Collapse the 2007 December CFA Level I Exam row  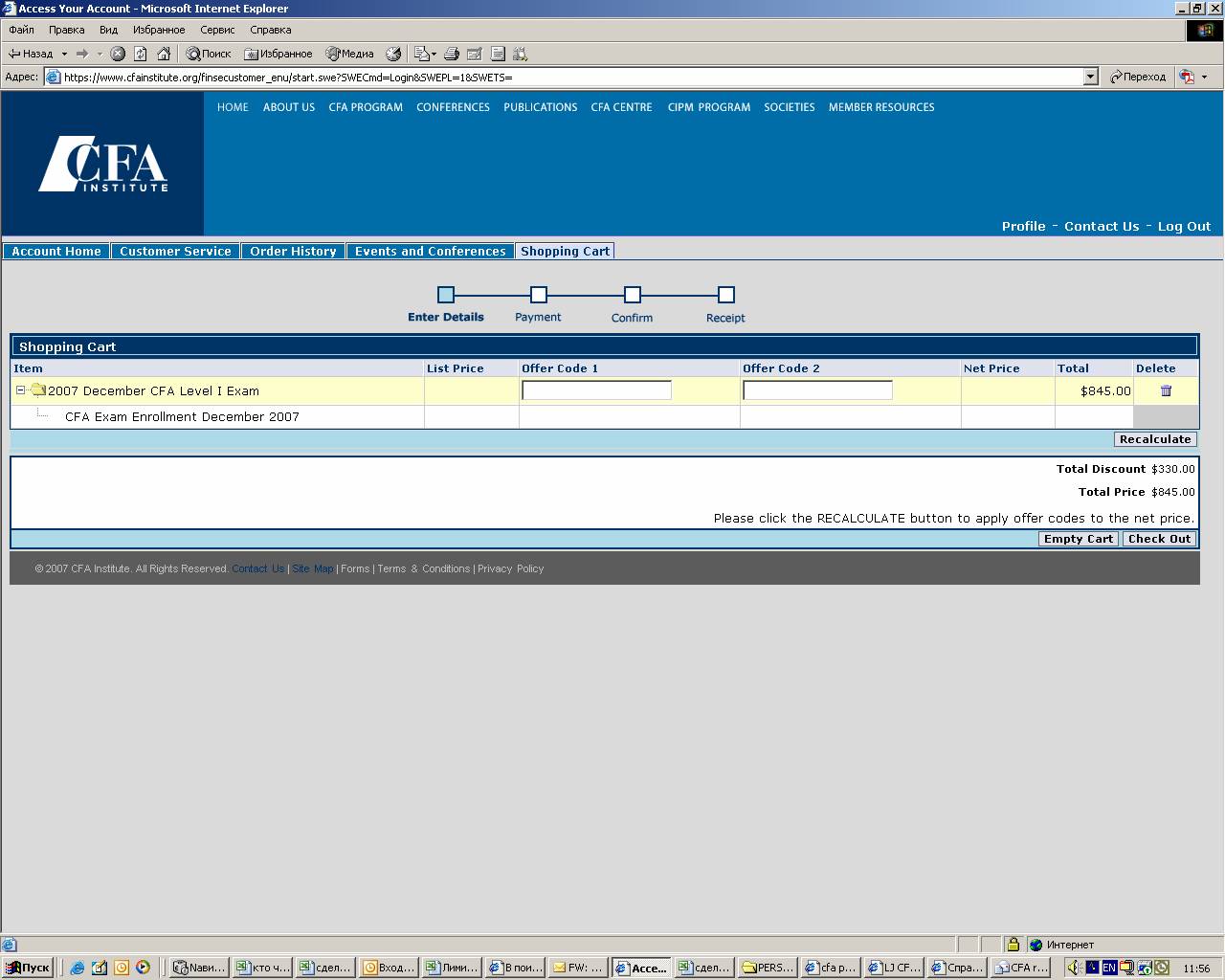point(21,390)
